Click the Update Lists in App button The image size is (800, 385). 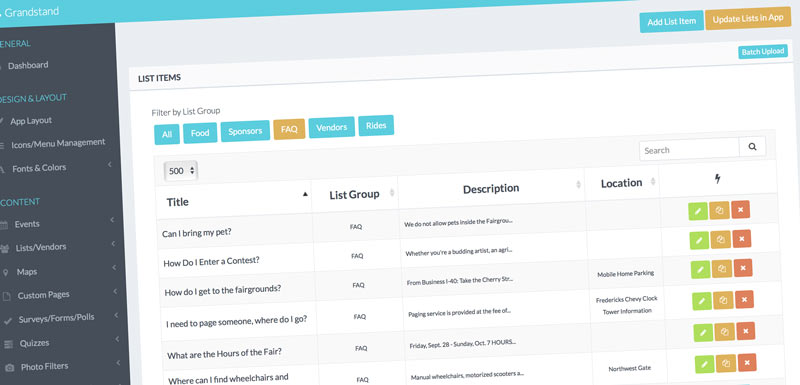pyautogui.click(x=748, y=18)
